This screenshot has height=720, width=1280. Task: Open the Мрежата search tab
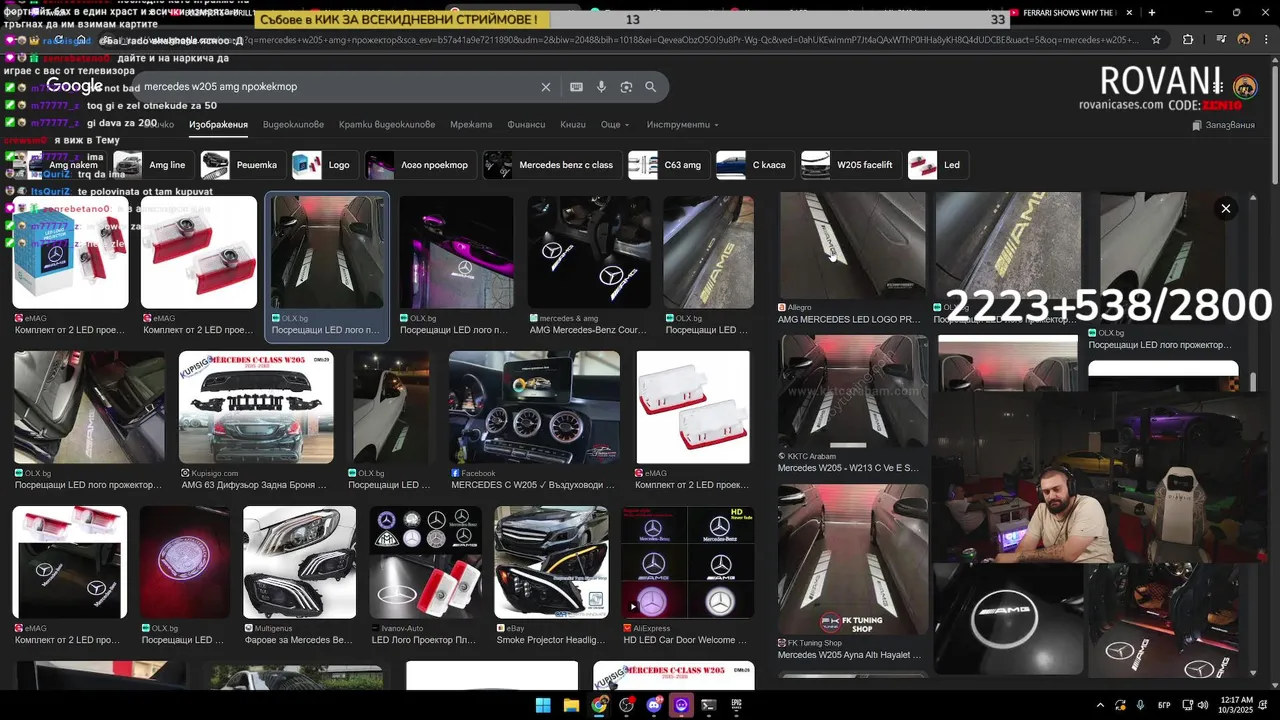[x=471, y=125]
